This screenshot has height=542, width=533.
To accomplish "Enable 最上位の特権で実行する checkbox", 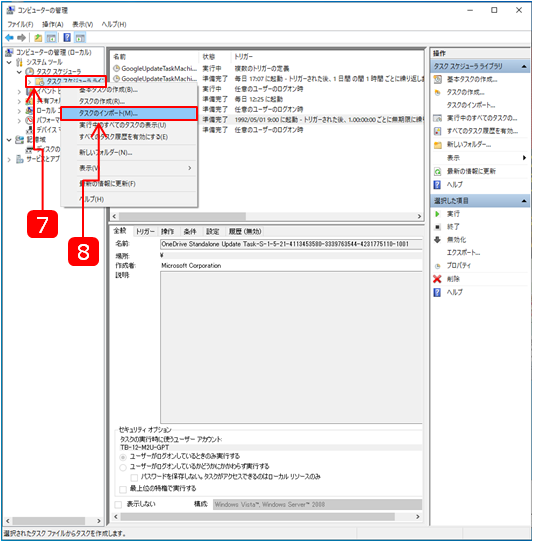I will point(122,489).
